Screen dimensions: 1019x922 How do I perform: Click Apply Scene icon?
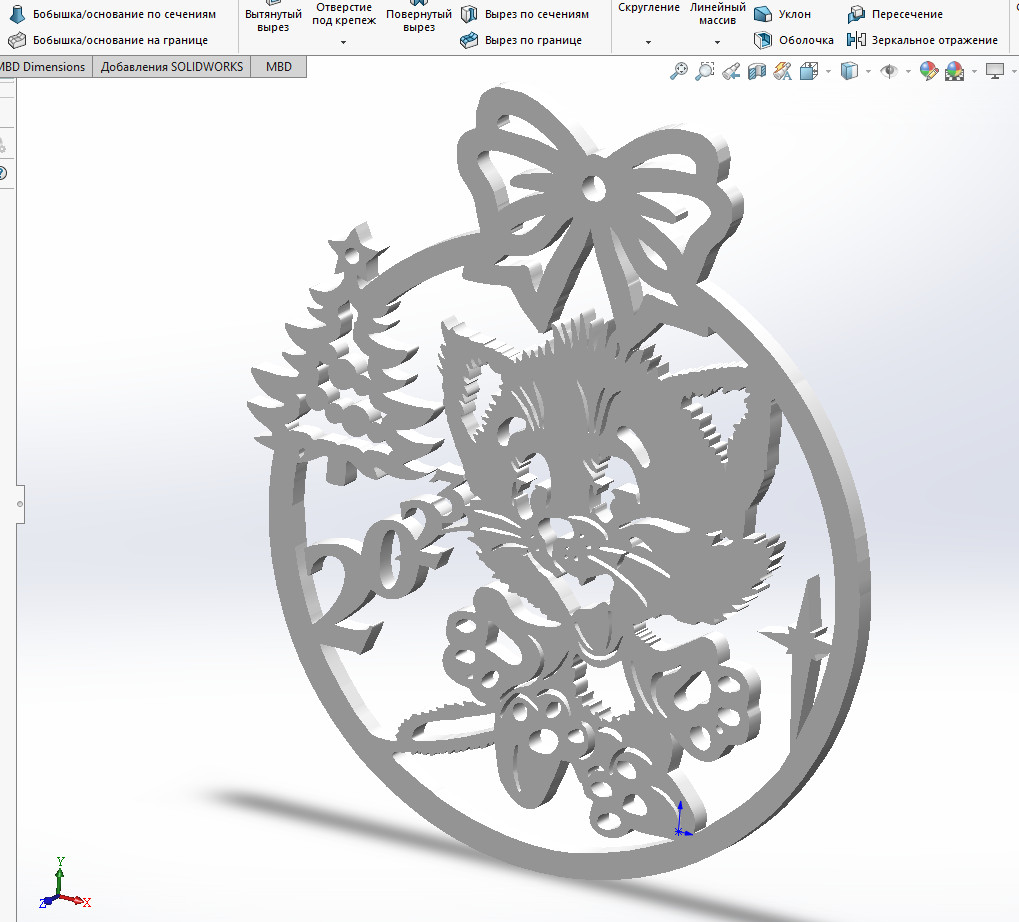tap(955, 70)
